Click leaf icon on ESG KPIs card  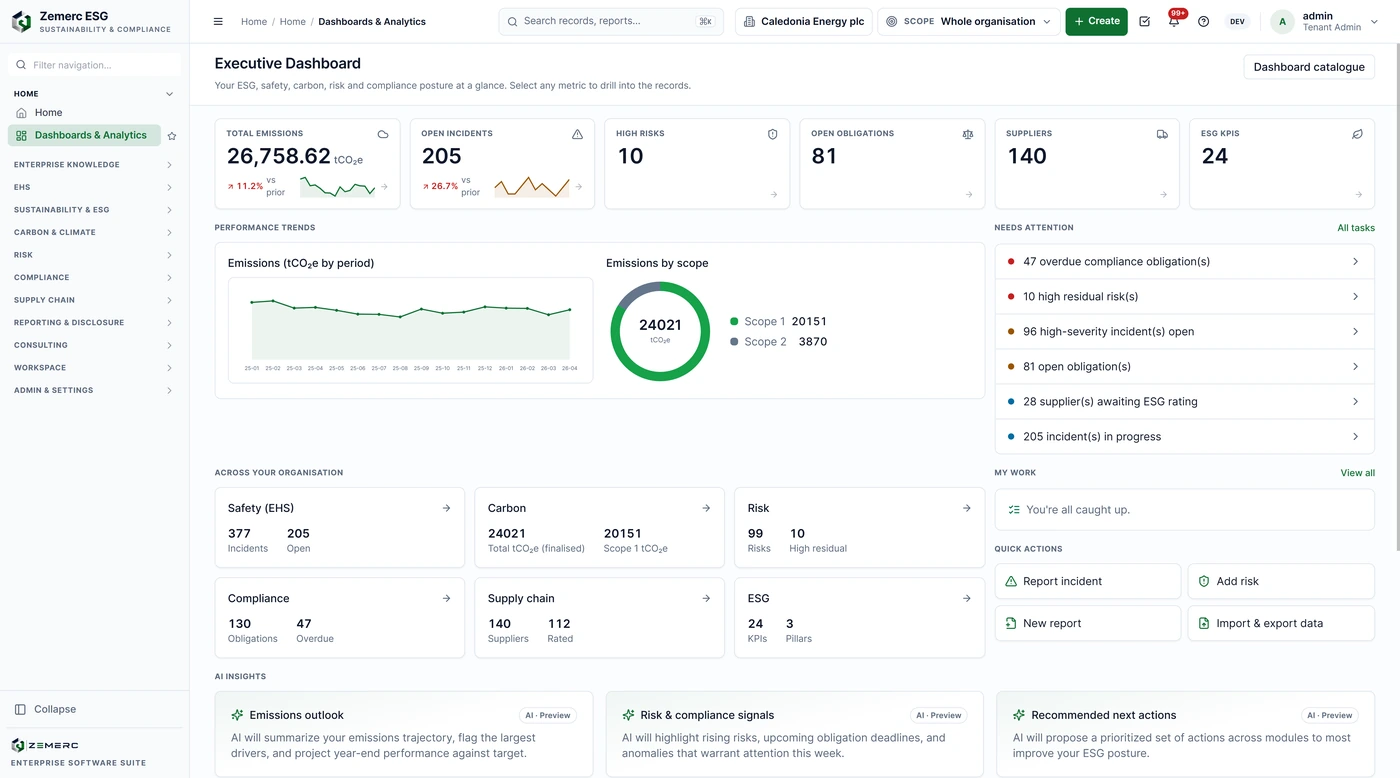[x=1357, y=134]
